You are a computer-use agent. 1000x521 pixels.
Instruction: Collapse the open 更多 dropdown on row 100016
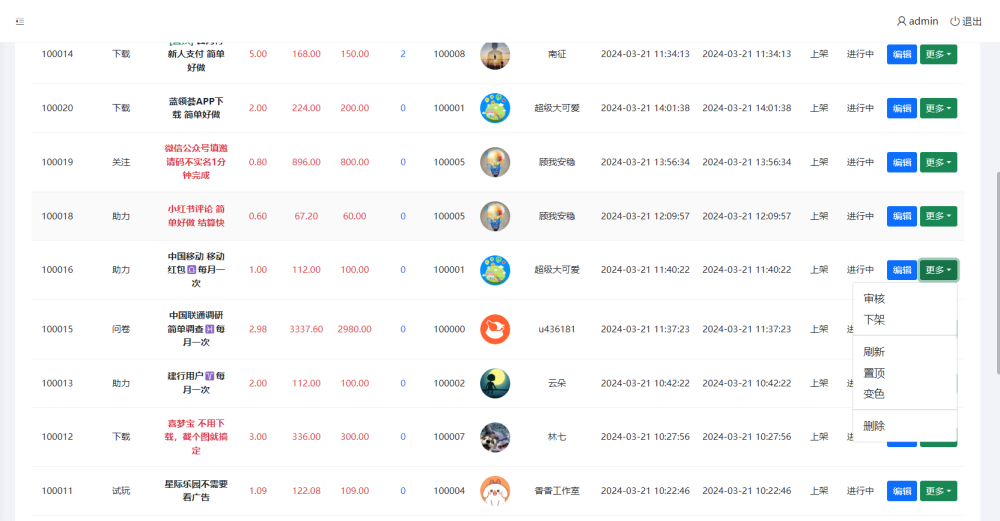coord(938,270)
